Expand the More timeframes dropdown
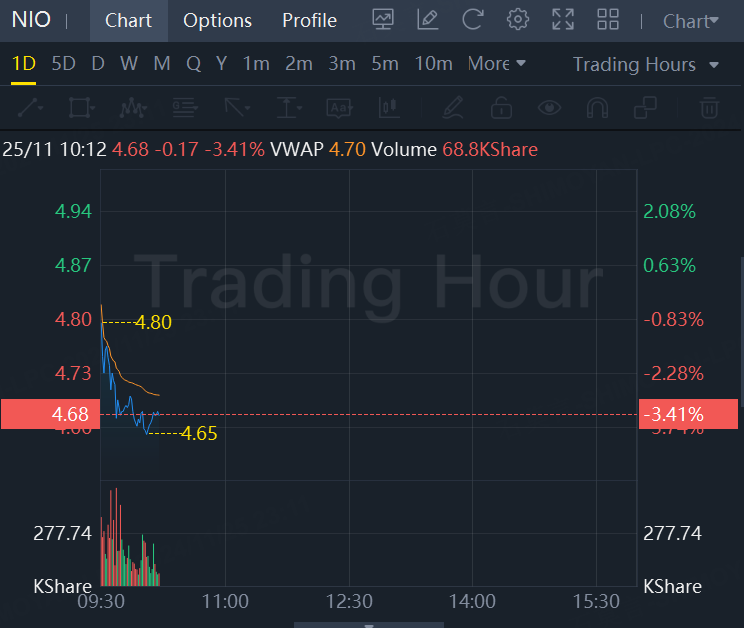The width and height of the screenshot is (744, 628). 496,64
